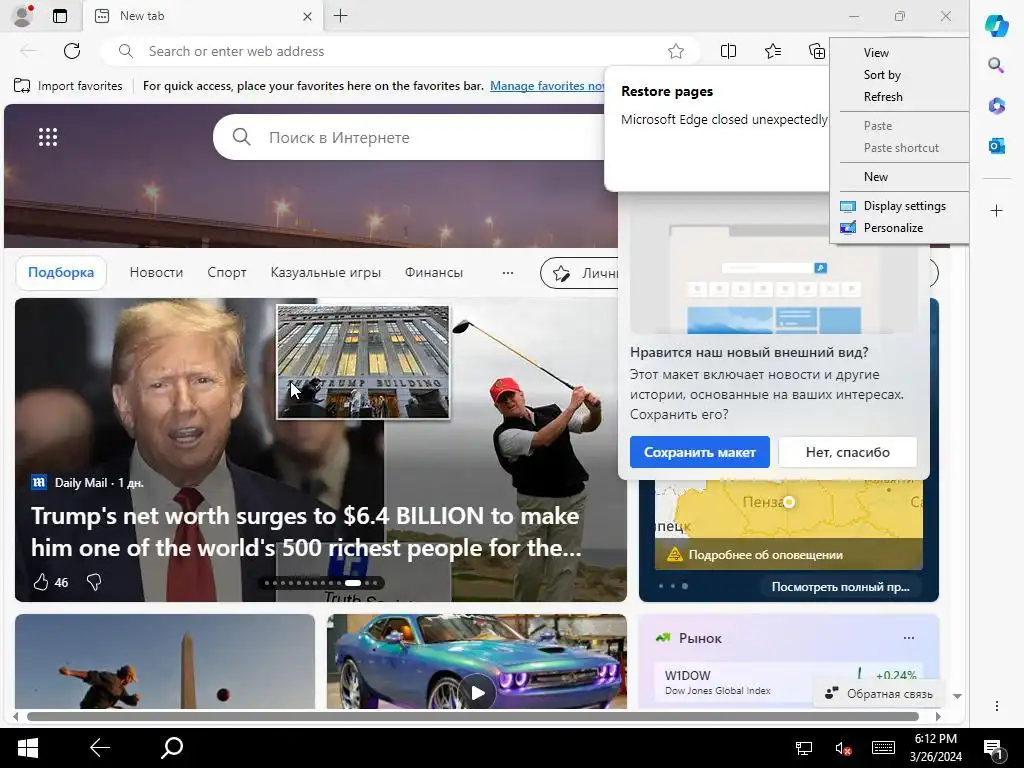Open the Trump Building thumbnail
The height and width of the screenshot is (768, 1024).
[363, 362]
